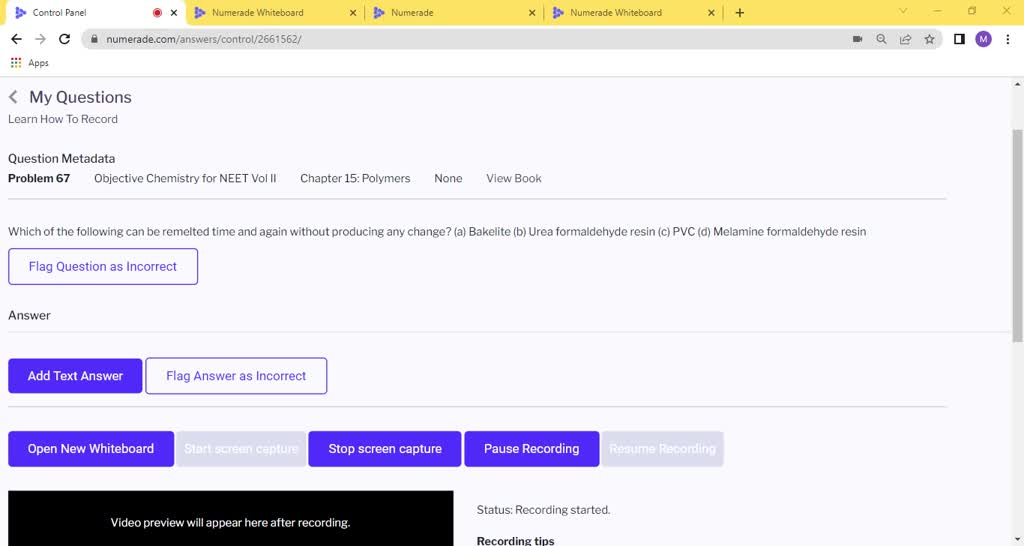Open the Apps shortcut in bookmarks bar
The width and height of the screenshot is (1024, 546).
pos(30,63)
